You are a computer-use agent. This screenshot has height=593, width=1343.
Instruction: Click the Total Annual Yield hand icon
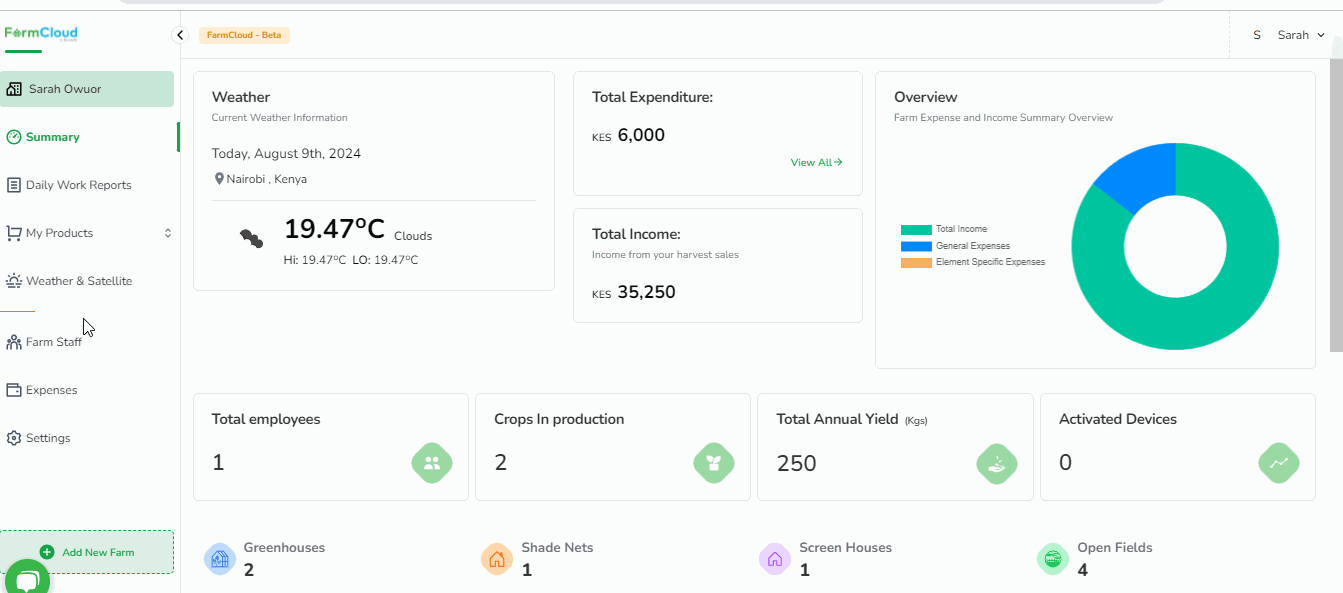(x=997, y=463)
